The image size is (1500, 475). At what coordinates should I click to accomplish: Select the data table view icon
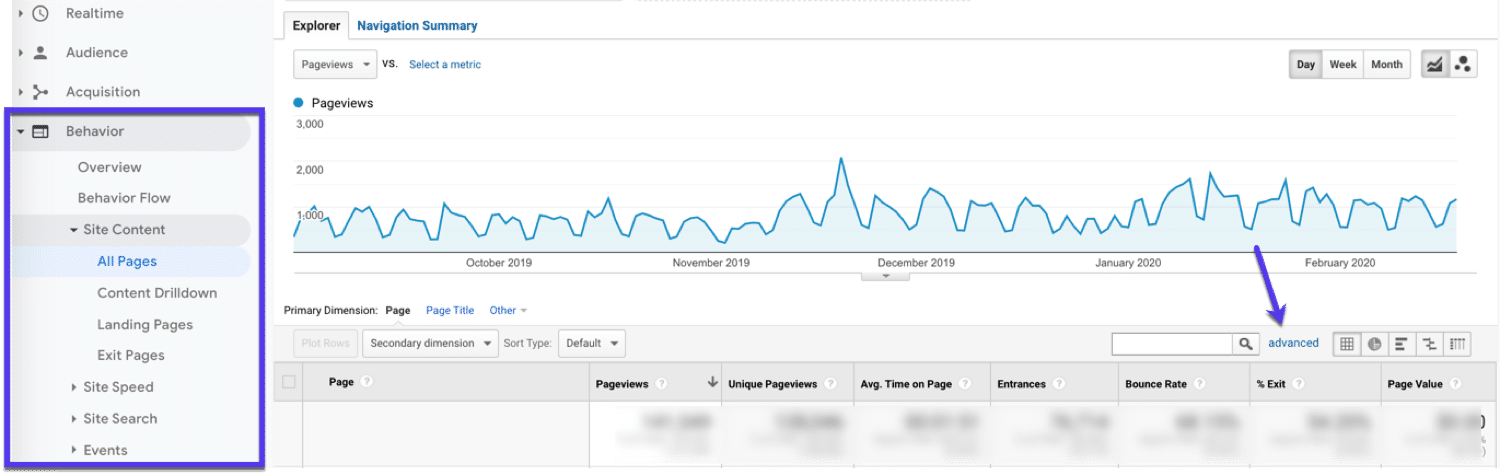[x=1347, y=343]
